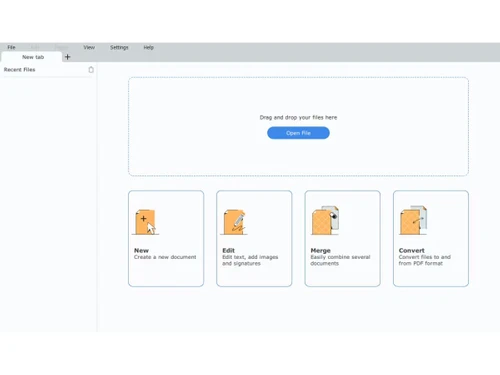Add a new tab with the plus icon
Viewport: 500px width, 375px height.
68,57
